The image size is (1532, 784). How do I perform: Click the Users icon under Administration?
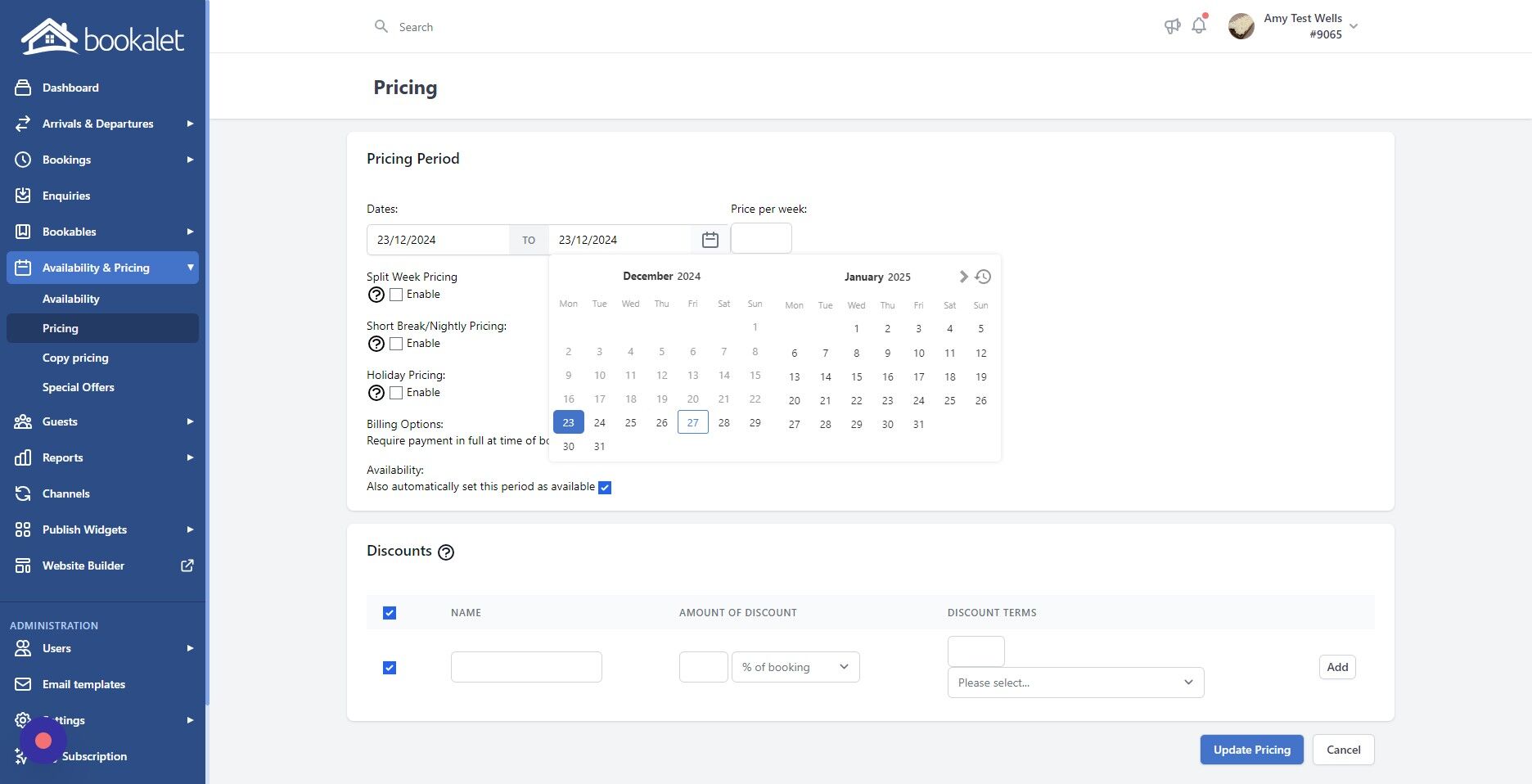23,648
